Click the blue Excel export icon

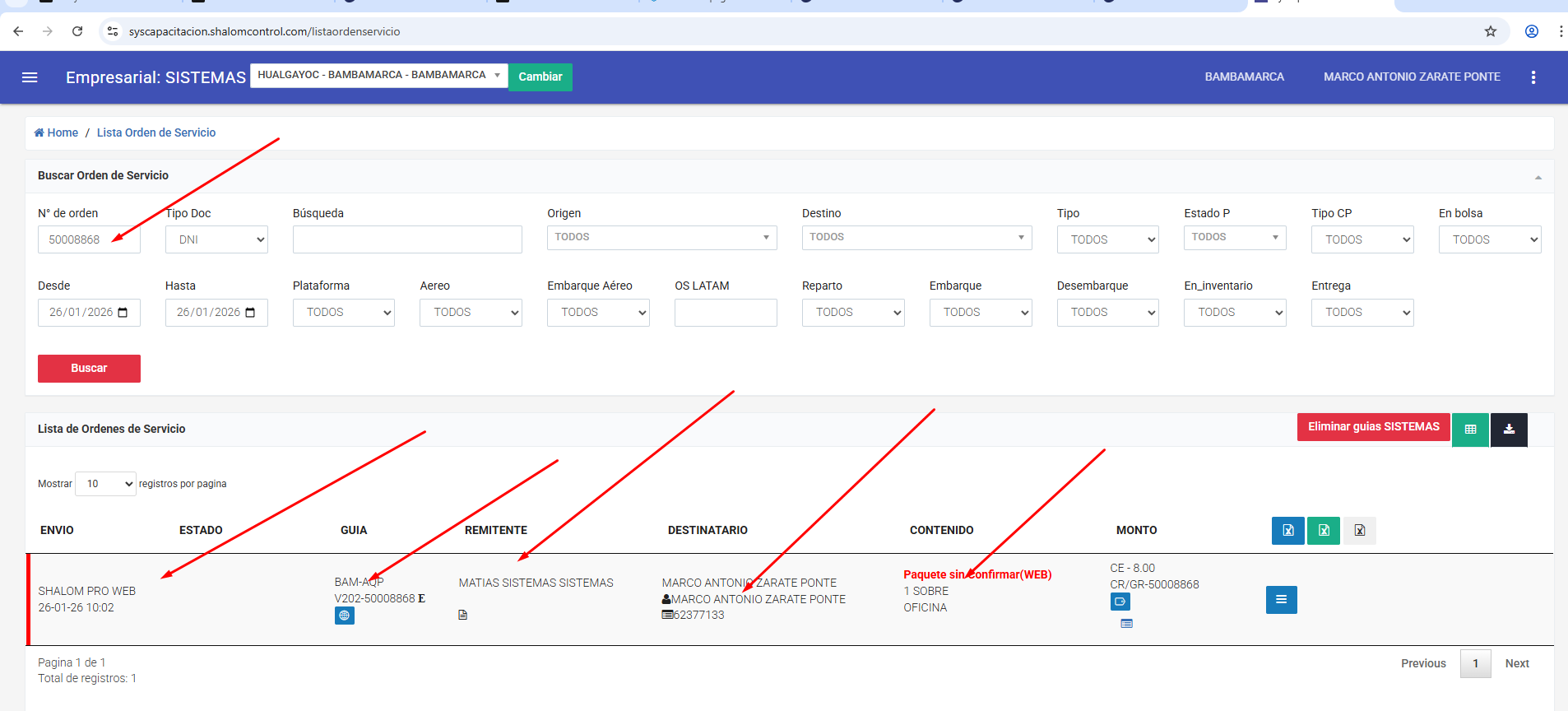[x=1287, y=531]
